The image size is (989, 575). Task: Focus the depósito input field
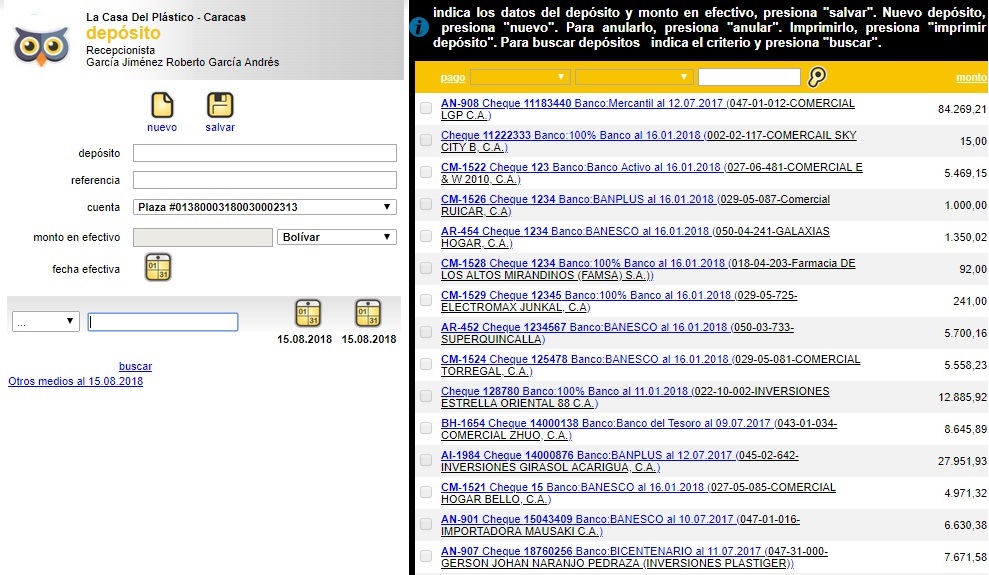point(264,153)
